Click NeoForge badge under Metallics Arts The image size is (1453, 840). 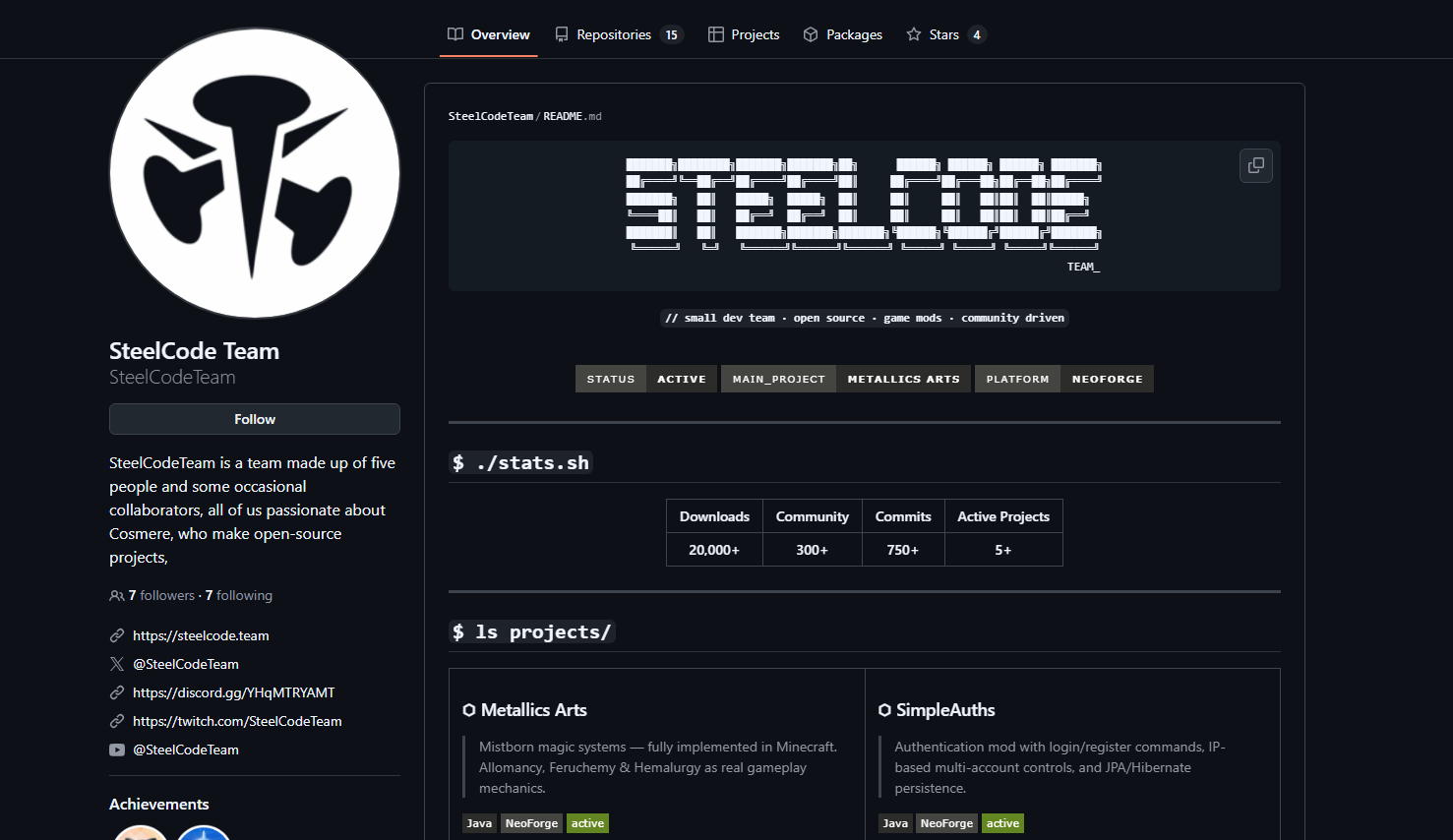point(531,823)
